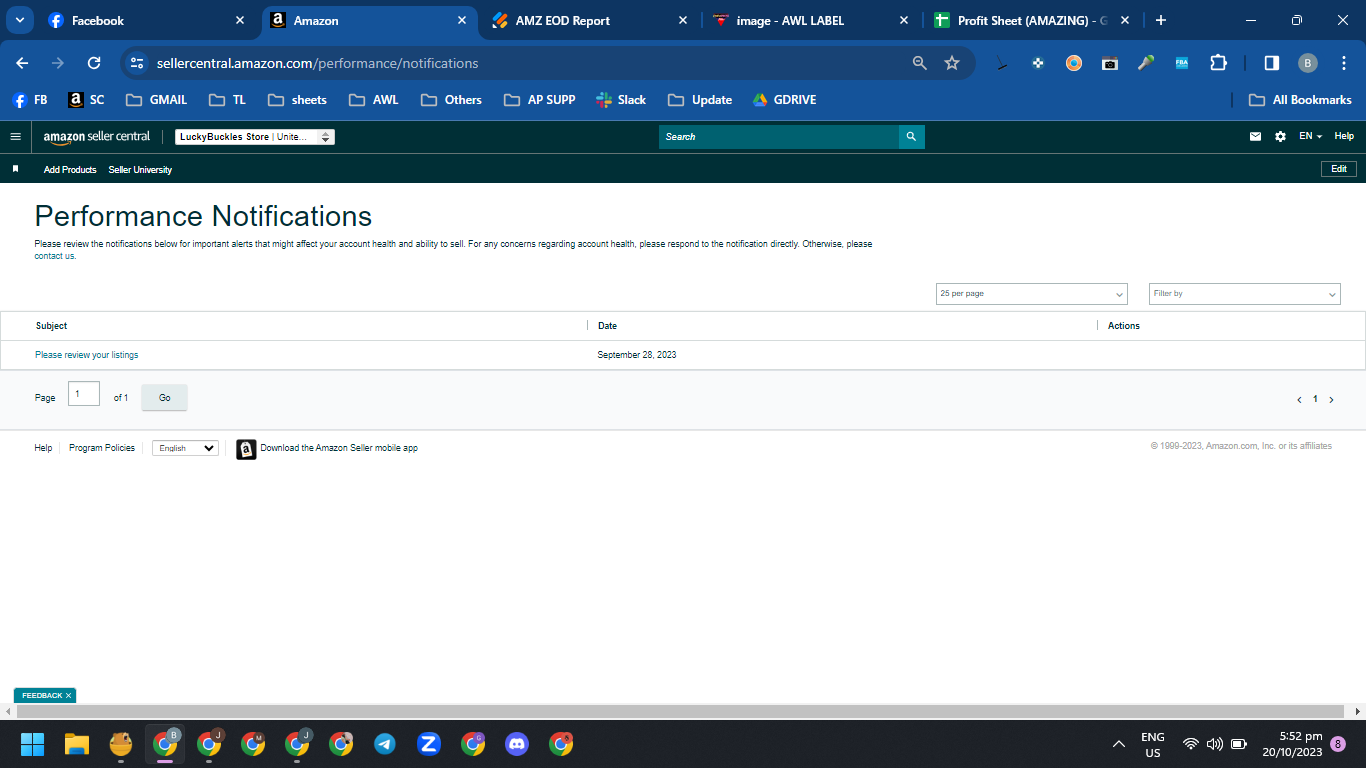This screenshot has width=1366, height=768.
Task: Click the Edit button
Action: coord(1339,169)
